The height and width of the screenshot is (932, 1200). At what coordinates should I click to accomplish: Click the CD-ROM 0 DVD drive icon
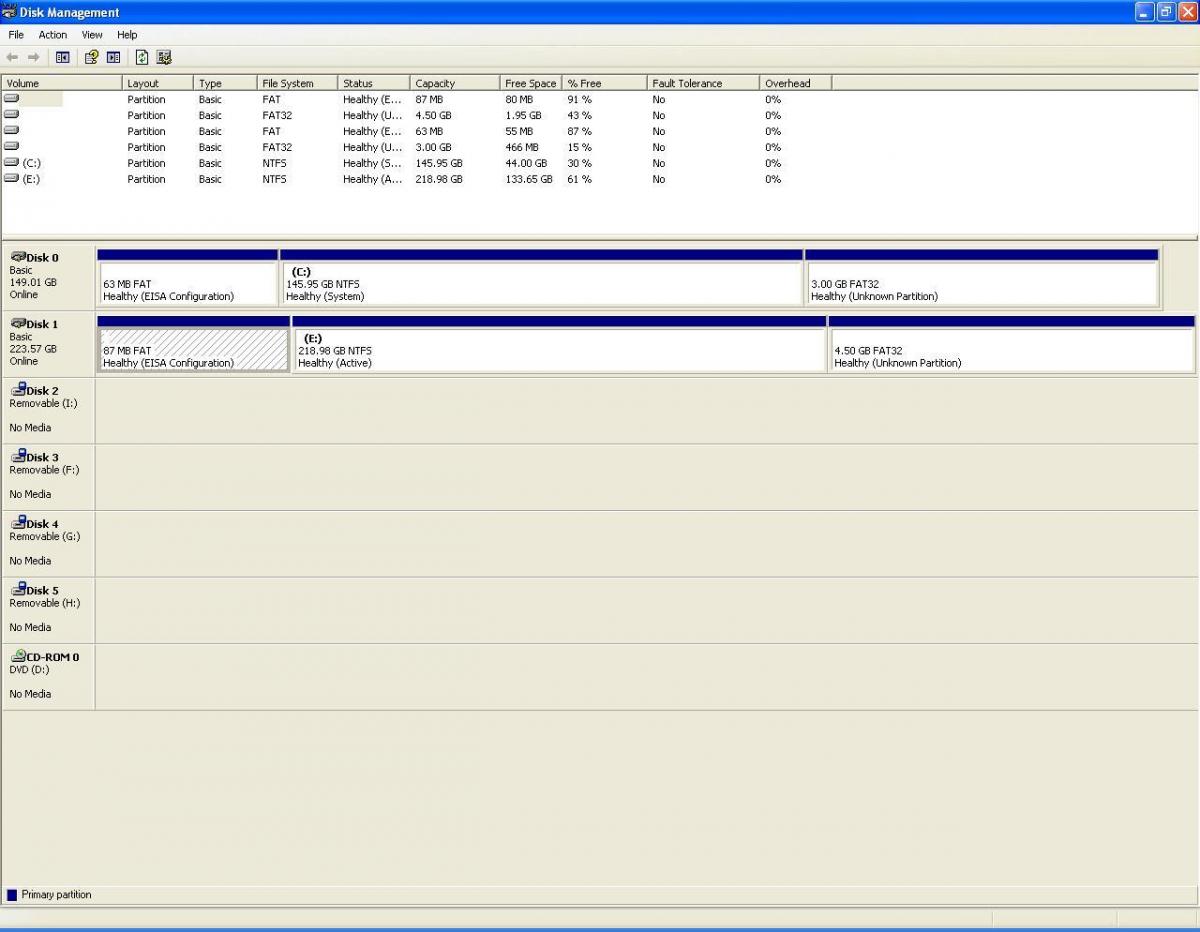[x=18, y=656]
